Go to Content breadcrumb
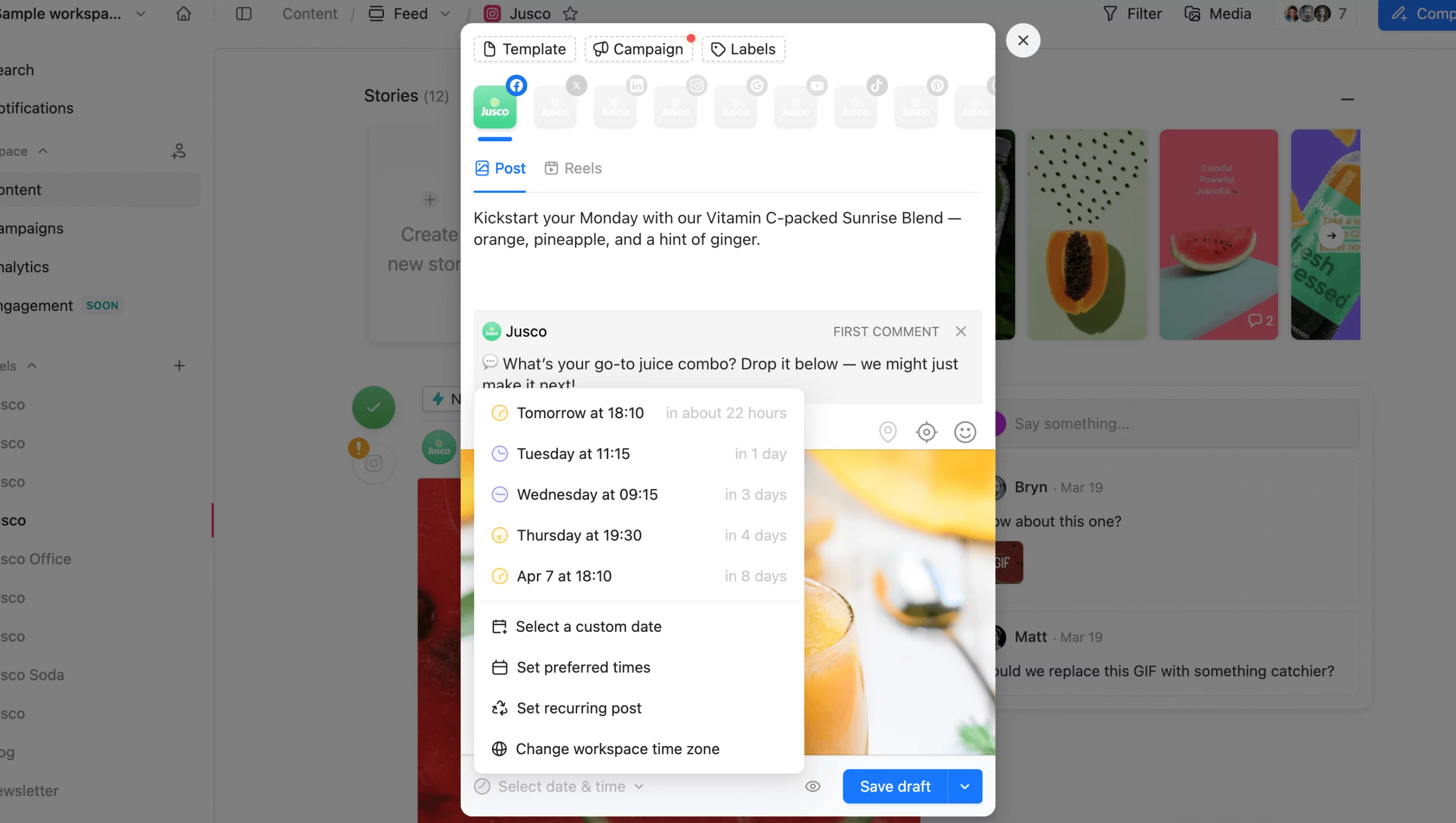This screenshot has width=1456, height=823. 309,13
